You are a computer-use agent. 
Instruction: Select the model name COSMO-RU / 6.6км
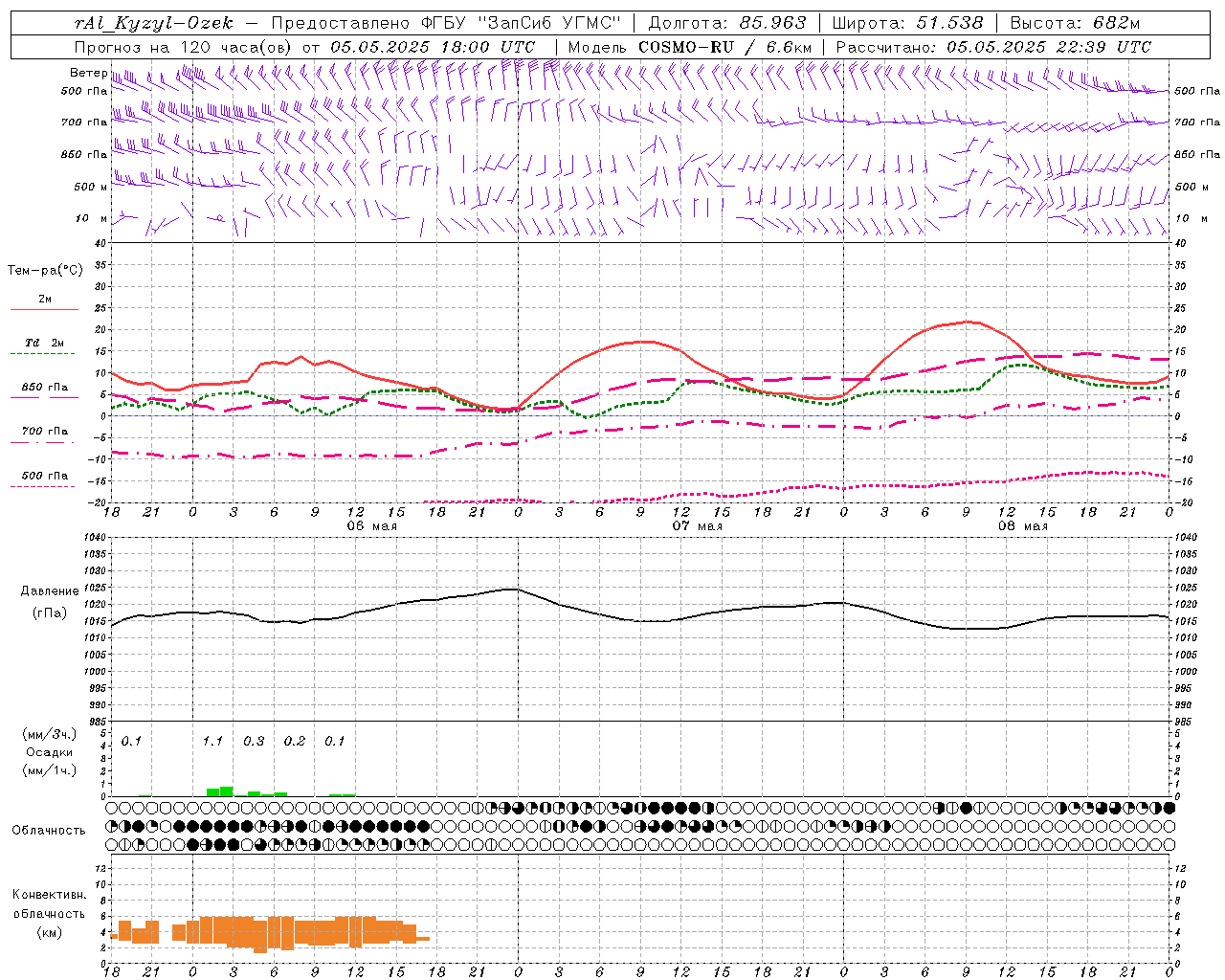point(725,47)
